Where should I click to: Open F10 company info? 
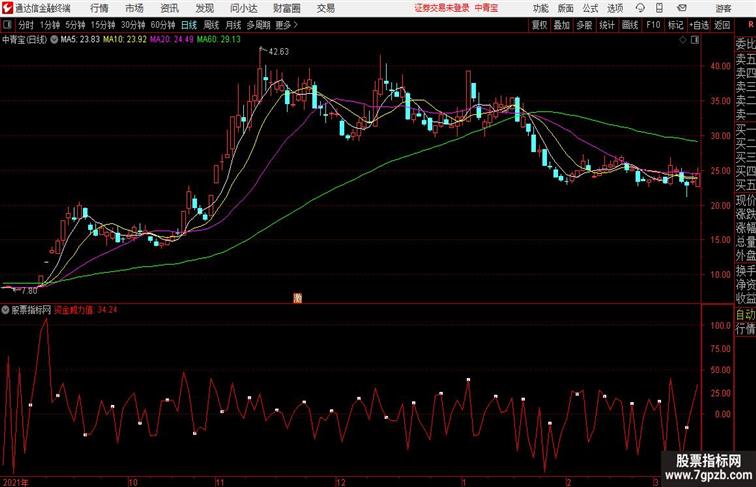coord(653,25)
